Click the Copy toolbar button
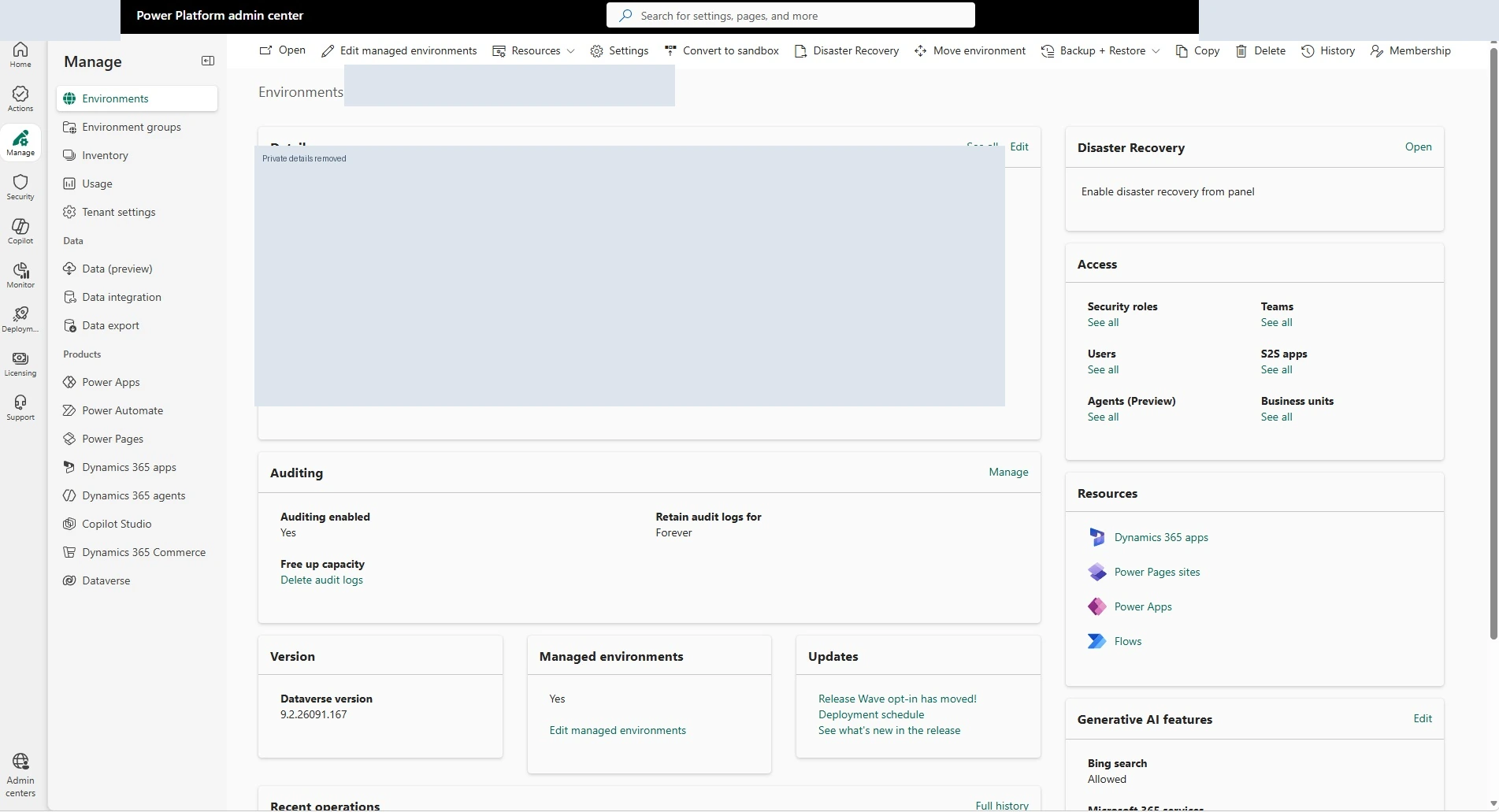The image size is (1499, 812). (x=1197, y=50)
